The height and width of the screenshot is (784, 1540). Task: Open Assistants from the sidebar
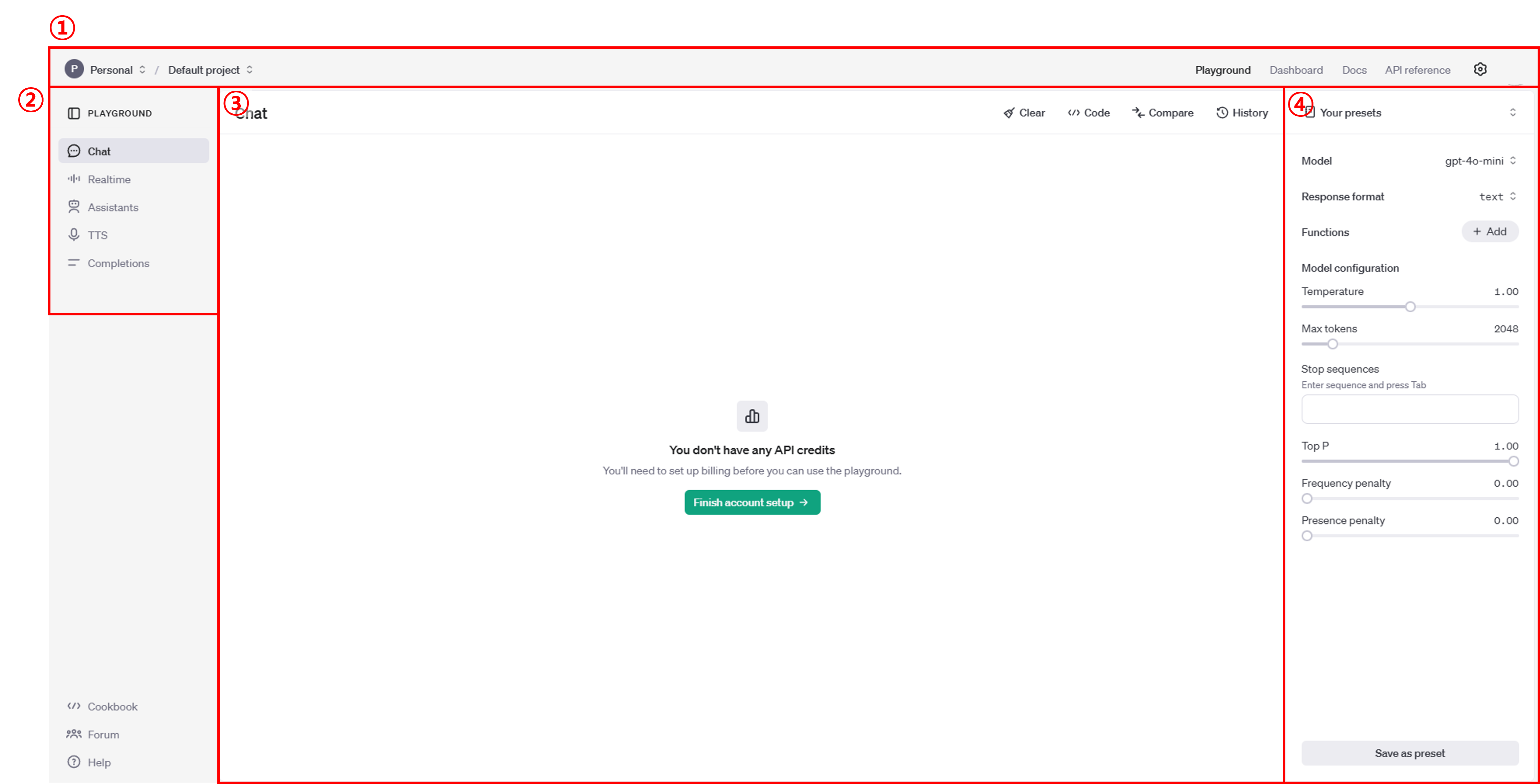(112, 207)
